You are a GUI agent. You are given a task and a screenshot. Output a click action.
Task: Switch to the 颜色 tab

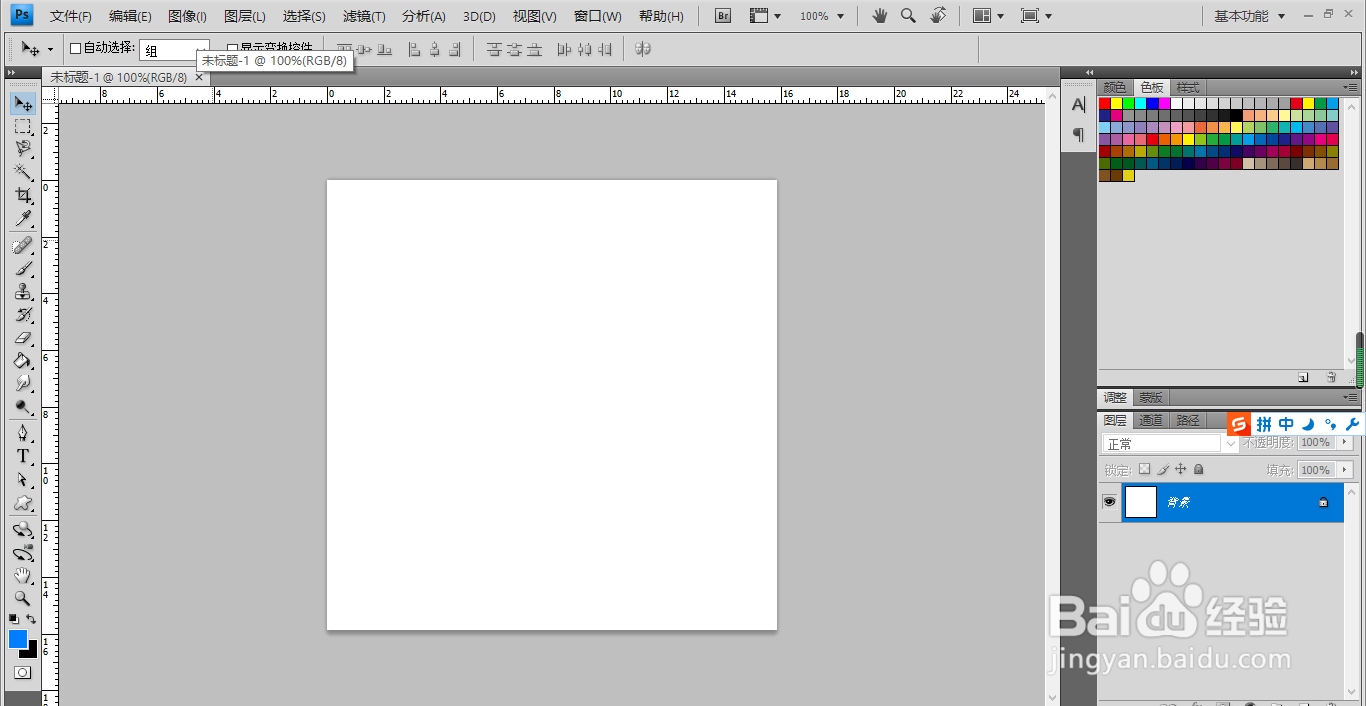(1115, 88)
